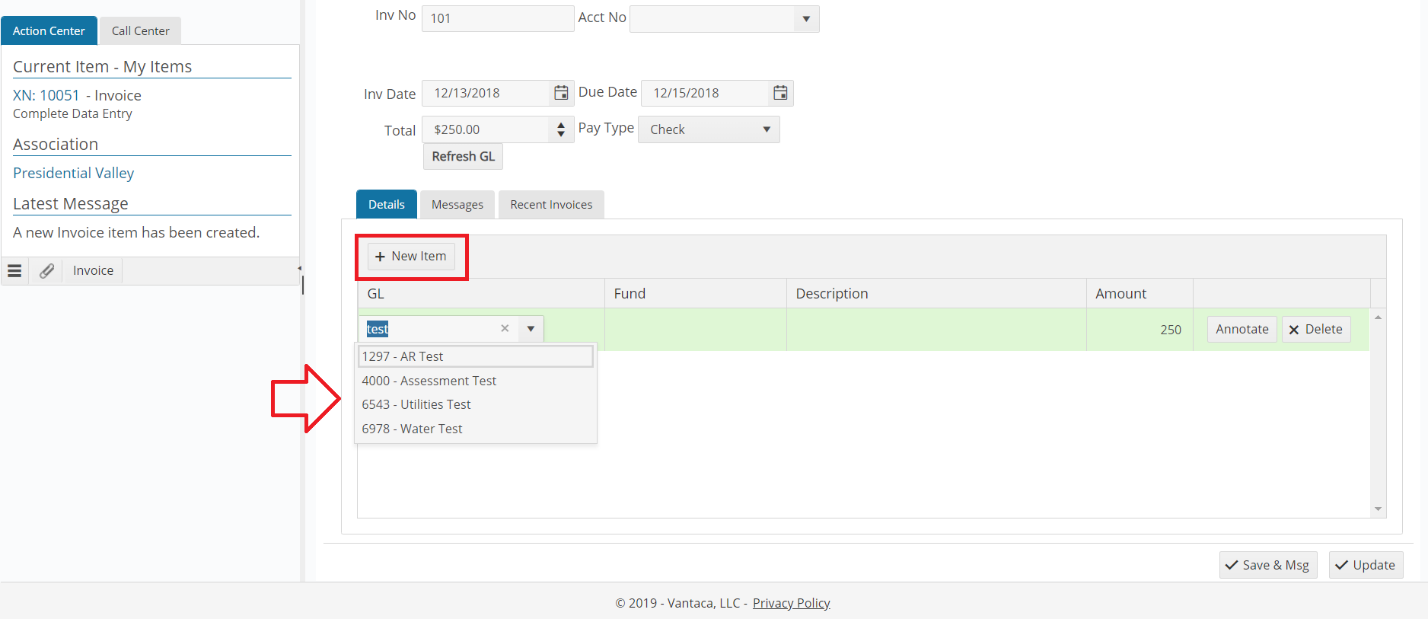Click the paperclip attachment icon
Image resolution: width=1428 pixels, height=619 pixels.
(46, 270)
